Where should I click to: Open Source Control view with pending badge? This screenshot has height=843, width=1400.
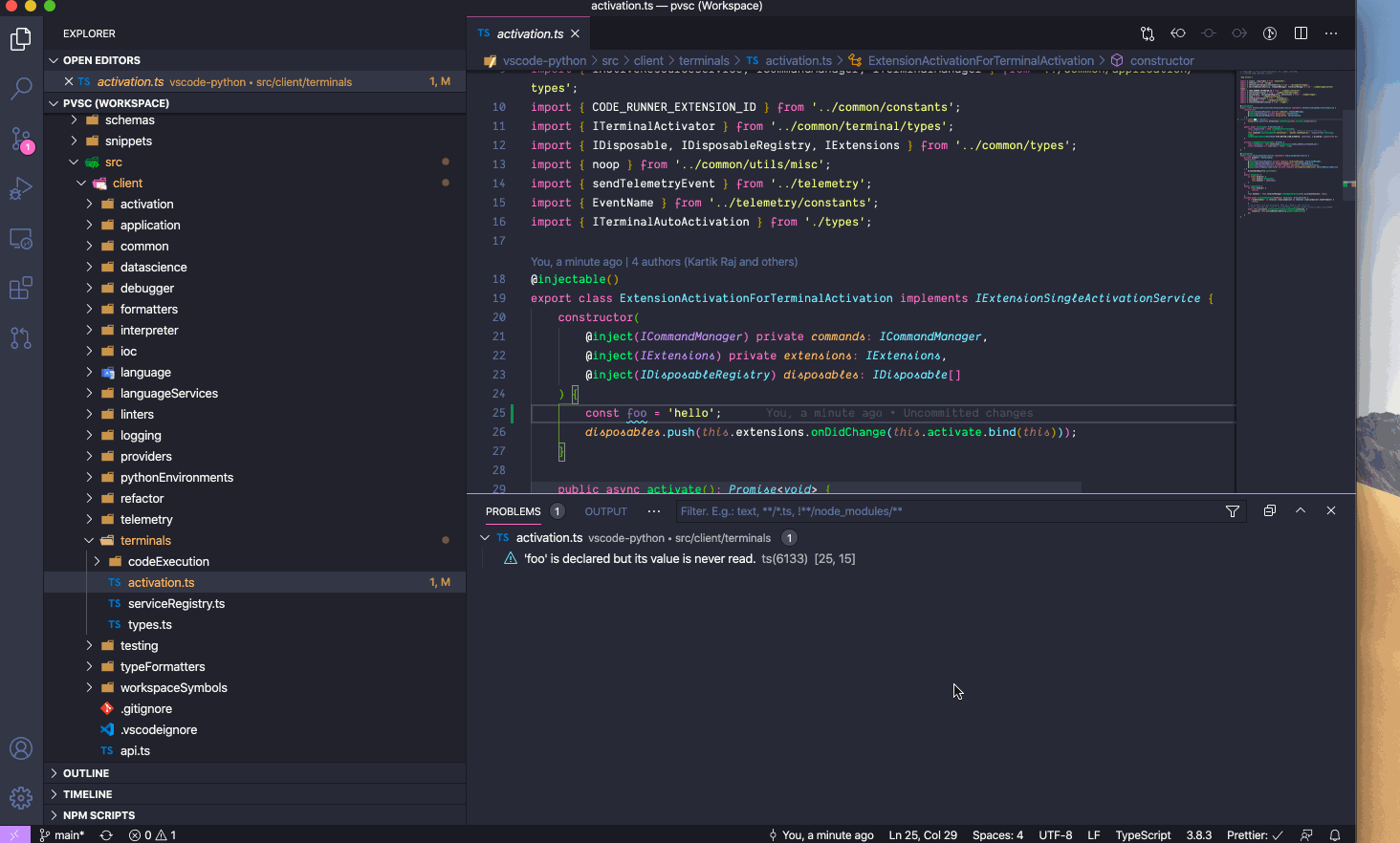(x=21, y=140)
